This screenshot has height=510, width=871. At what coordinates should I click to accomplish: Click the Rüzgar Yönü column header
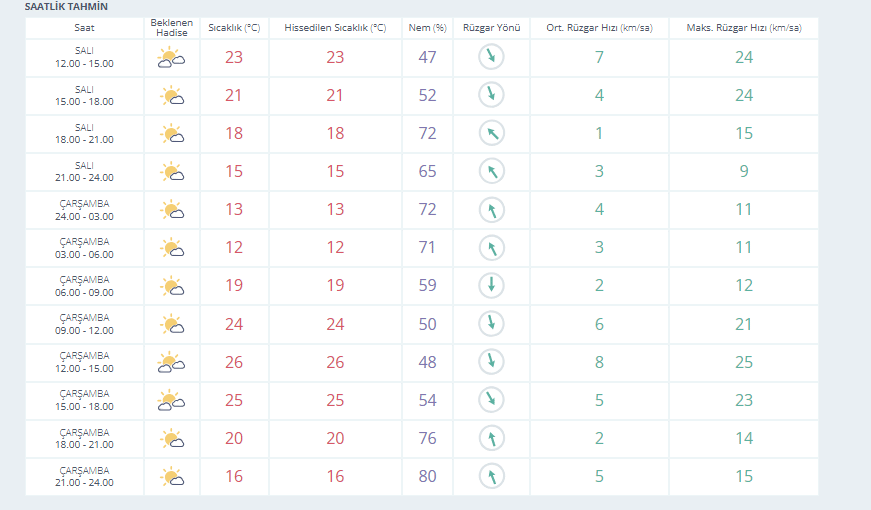pos(492,28)
